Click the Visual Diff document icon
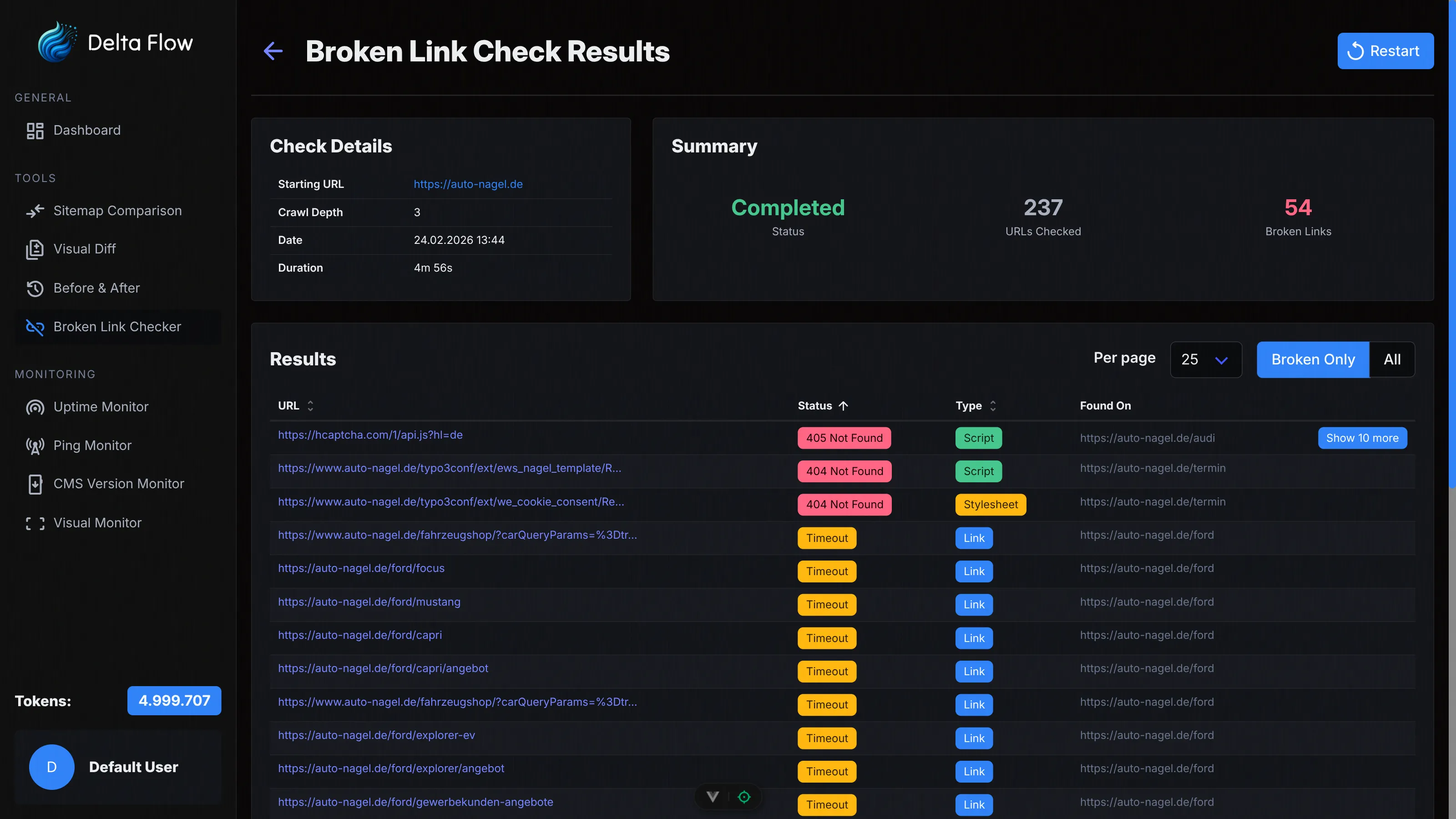The width and height of the screenshot is (1456, 819). coord(35,249)
